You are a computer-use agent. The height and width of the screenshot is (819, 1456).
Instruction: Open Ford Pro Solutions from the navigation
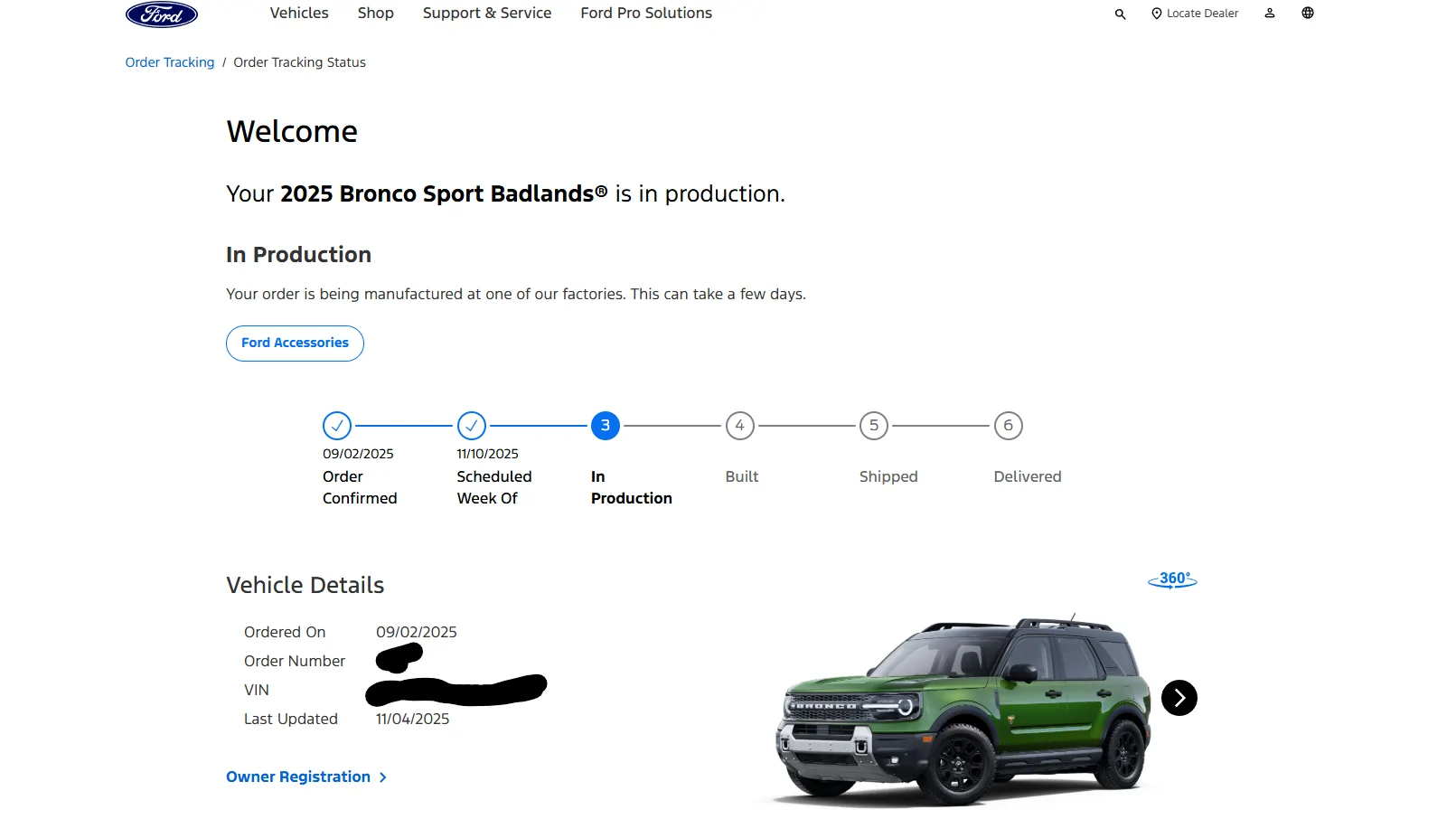(x=645, y=14)
